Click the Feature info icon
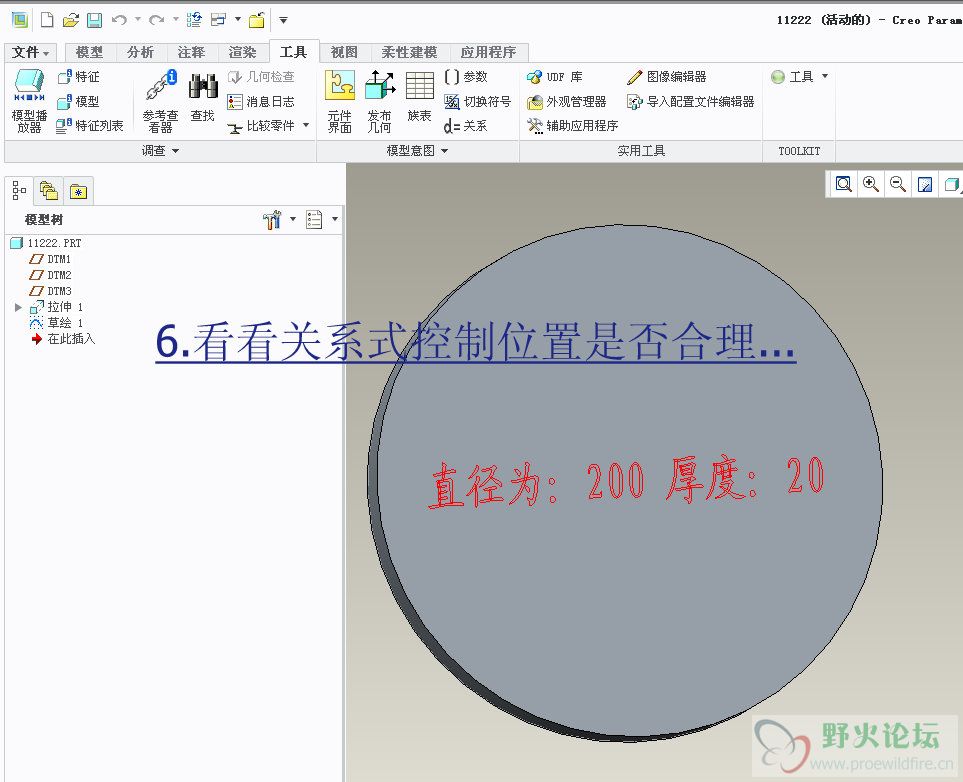This screenshot has height=782, width=963. coord(78,77)
